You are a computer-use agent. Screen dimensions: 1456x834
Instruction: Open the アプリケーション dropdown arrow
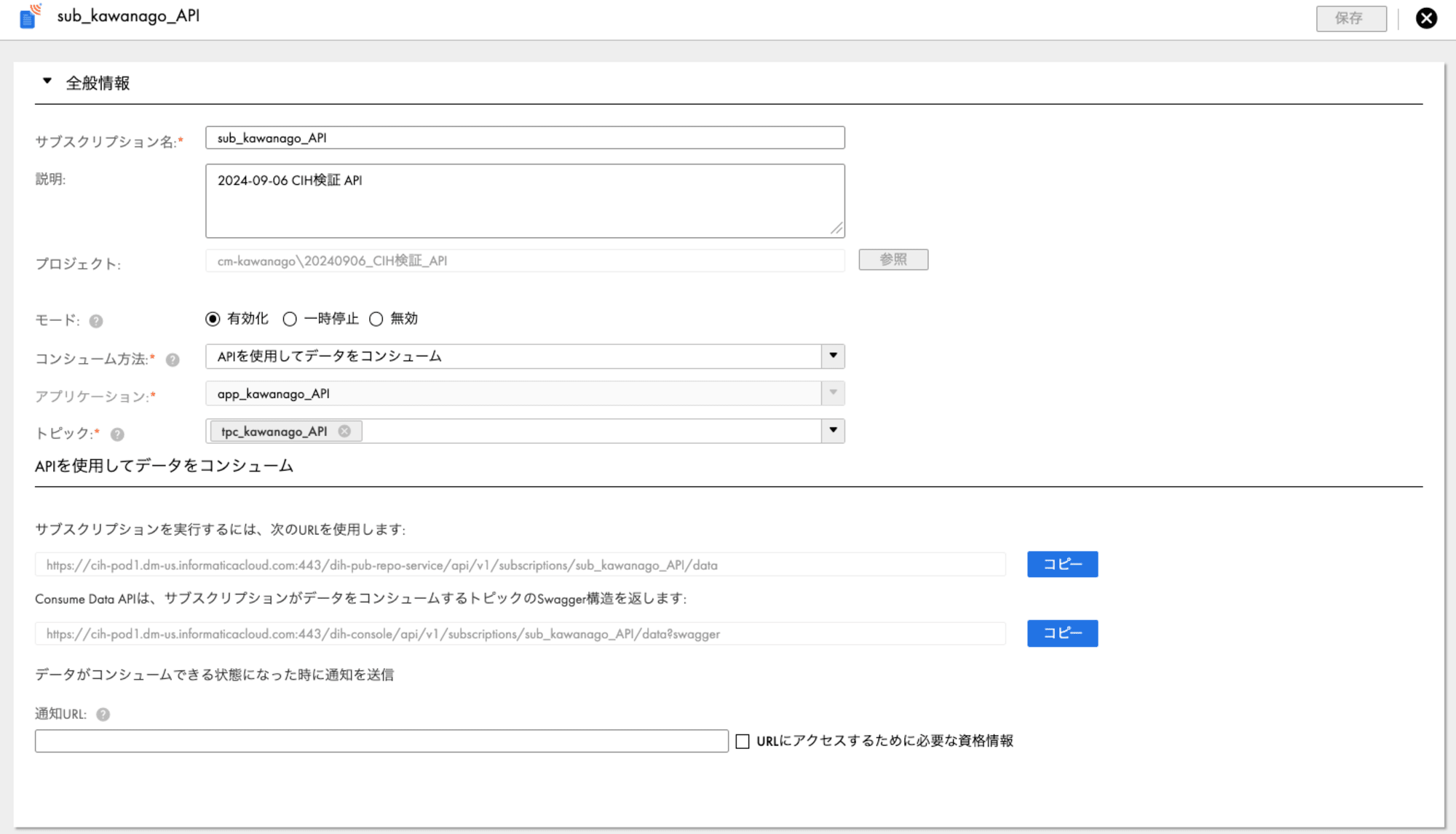tap(833, 393)
